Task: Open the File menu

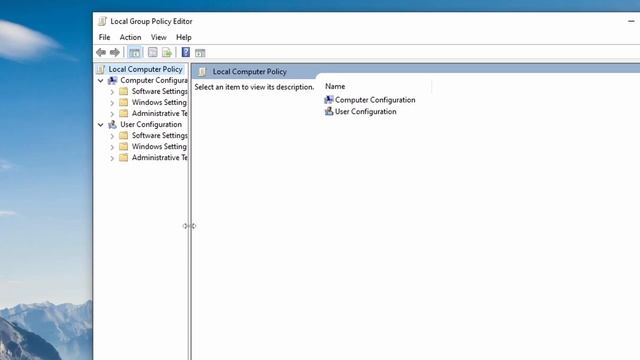Action: point(104,37)
